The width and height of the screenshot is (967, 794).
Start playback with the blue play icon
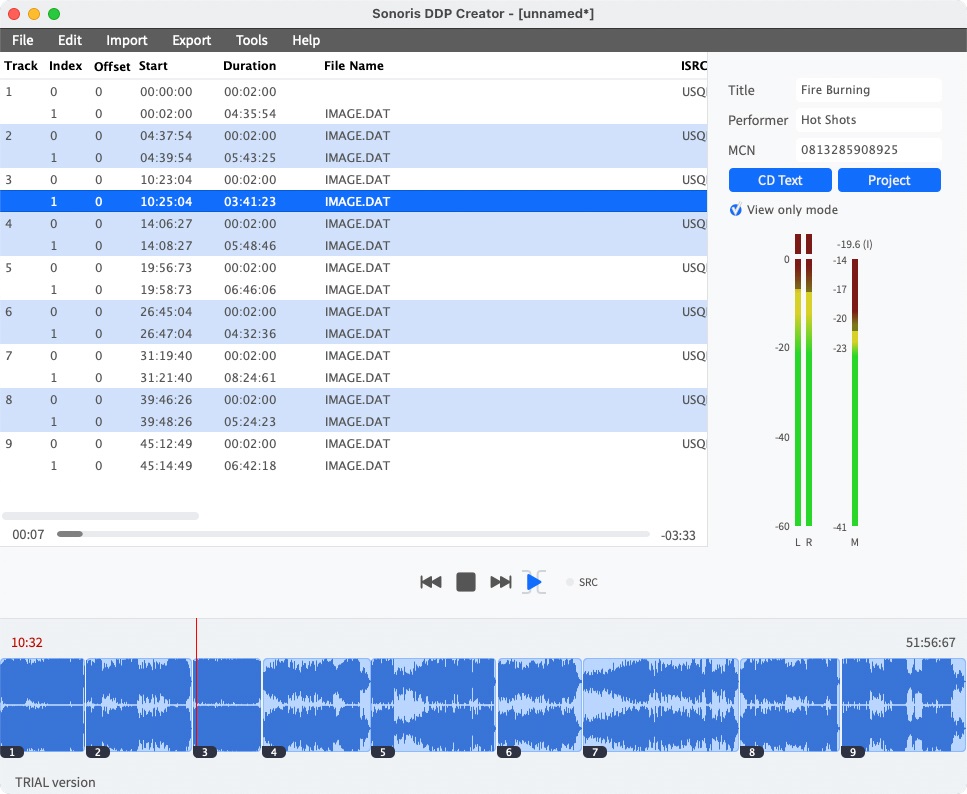[x=533, y=581]
